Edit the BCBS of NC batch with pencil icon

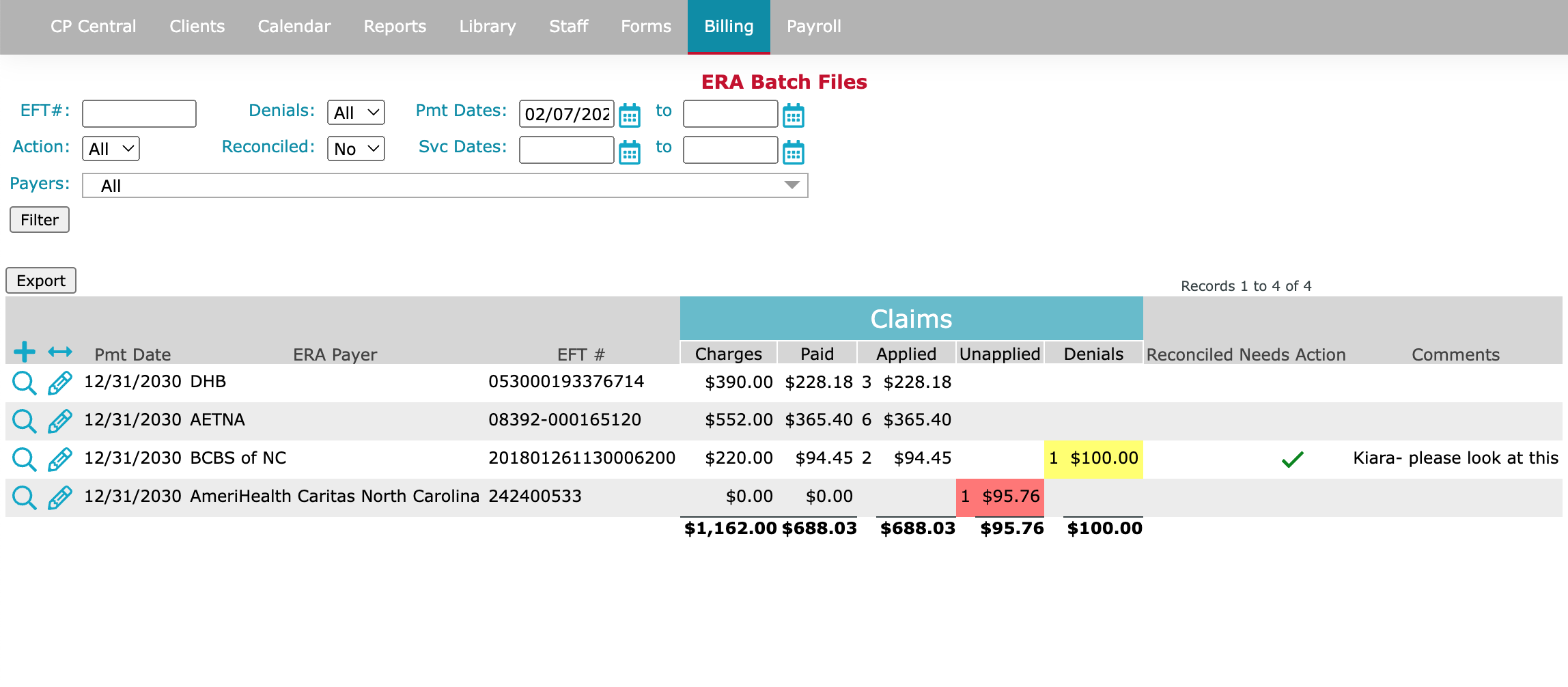point(59,459)
